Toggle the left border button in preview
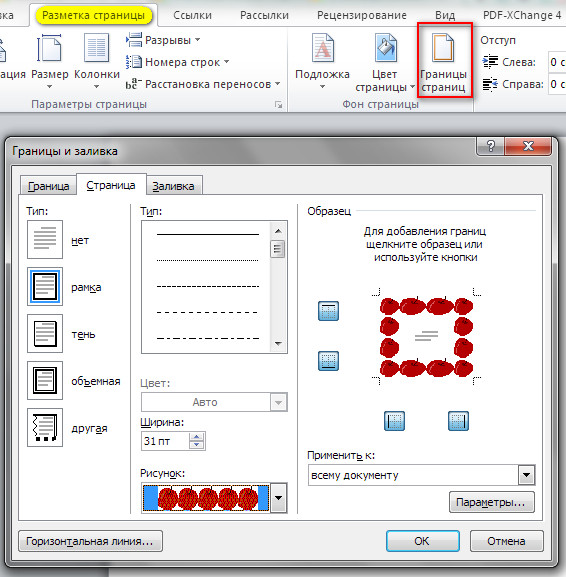 point(395,421)
